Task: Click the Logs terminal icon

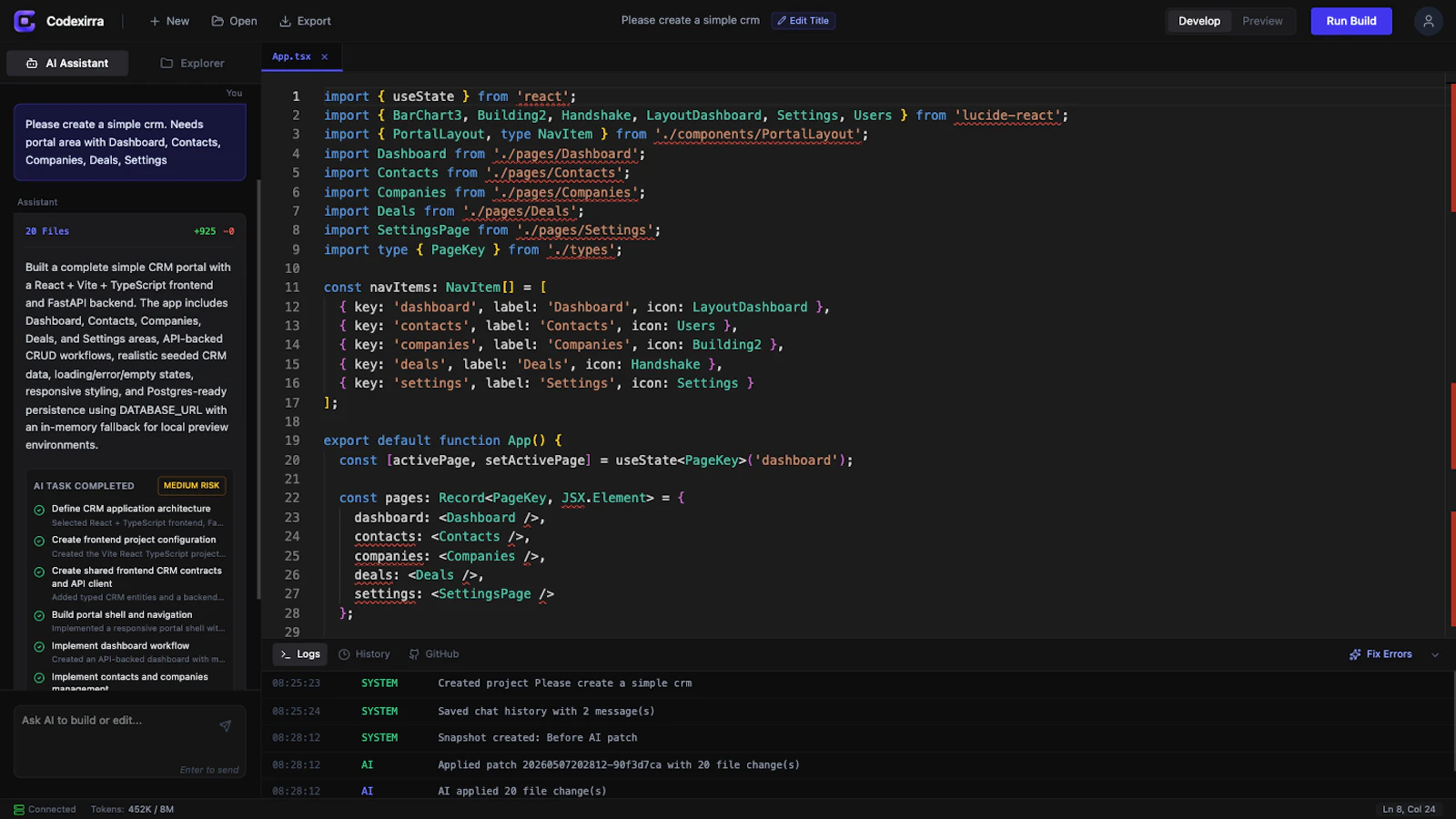Action: coord(286,654)
